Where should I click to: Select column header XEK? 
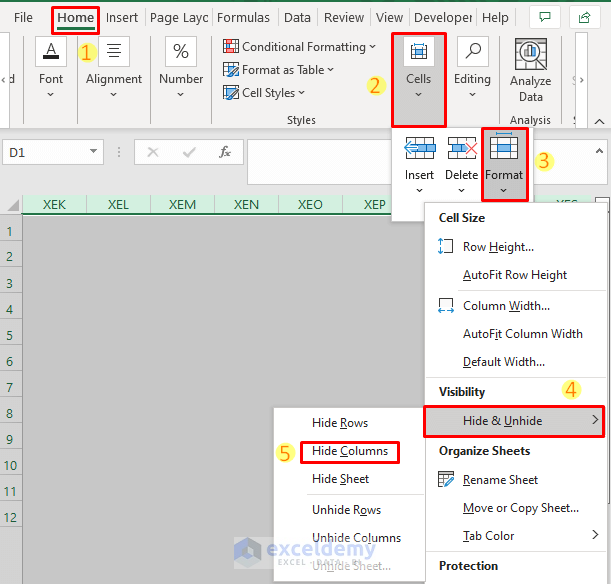[54, 205]
